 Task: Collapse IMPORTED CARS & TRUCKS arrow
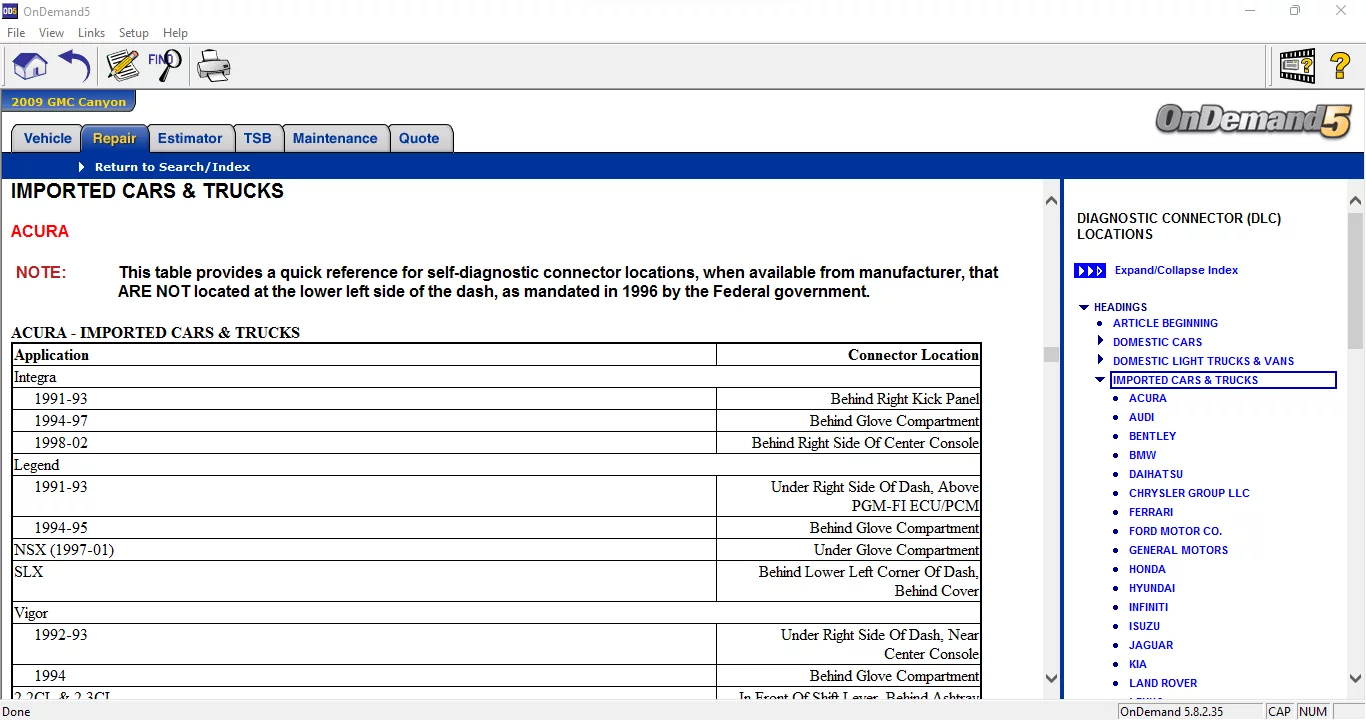1101,380
